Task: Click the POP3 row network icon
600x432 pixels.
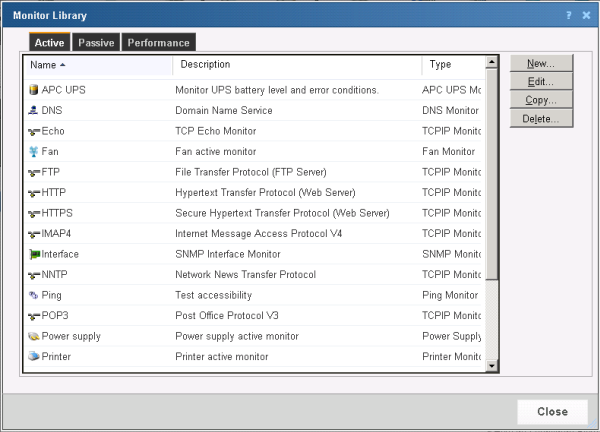Action: click(34, 316)
